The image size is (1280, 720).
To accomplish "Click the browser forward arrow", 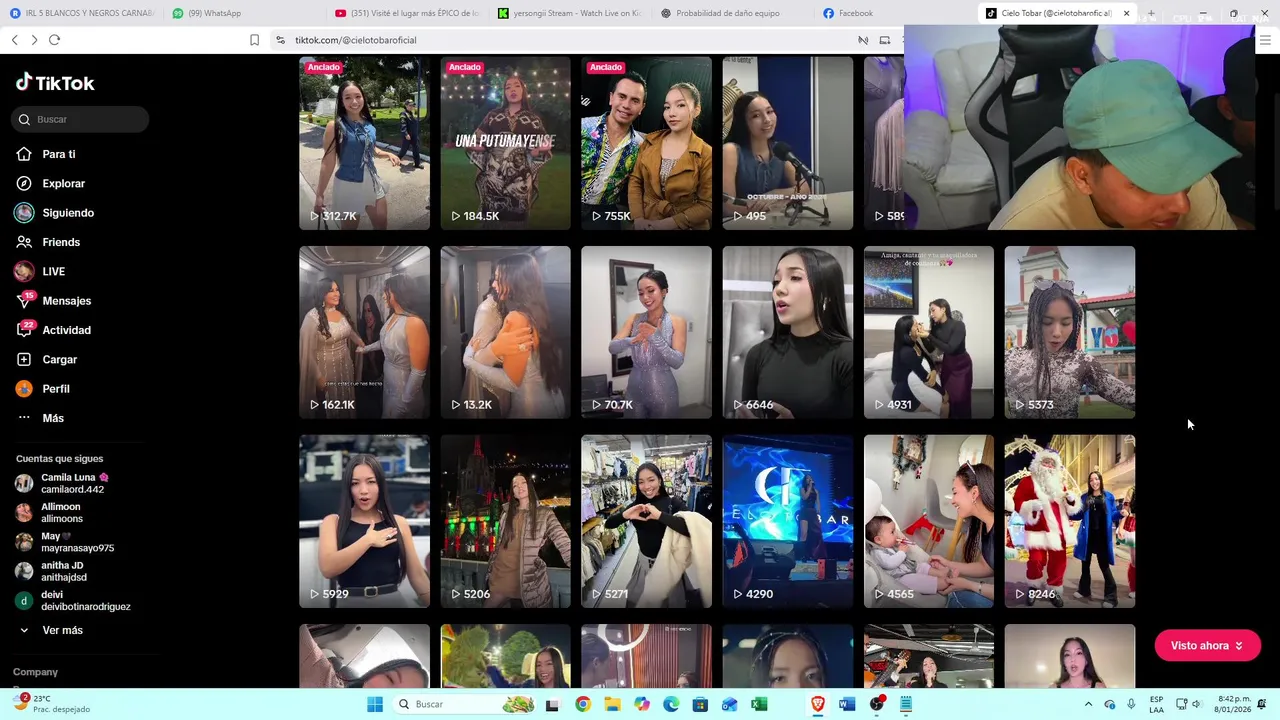I will (34, 40).
